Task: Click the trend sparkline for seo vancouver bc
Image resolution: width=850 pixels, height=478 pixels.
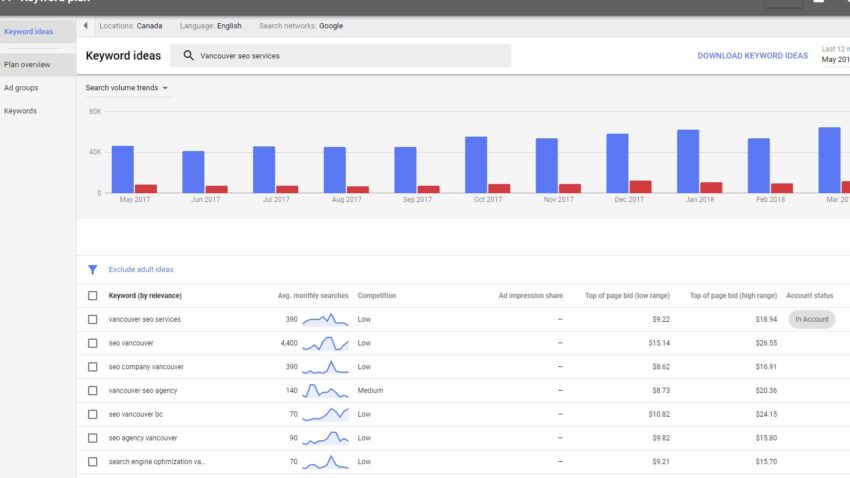Action: (325, 414)
